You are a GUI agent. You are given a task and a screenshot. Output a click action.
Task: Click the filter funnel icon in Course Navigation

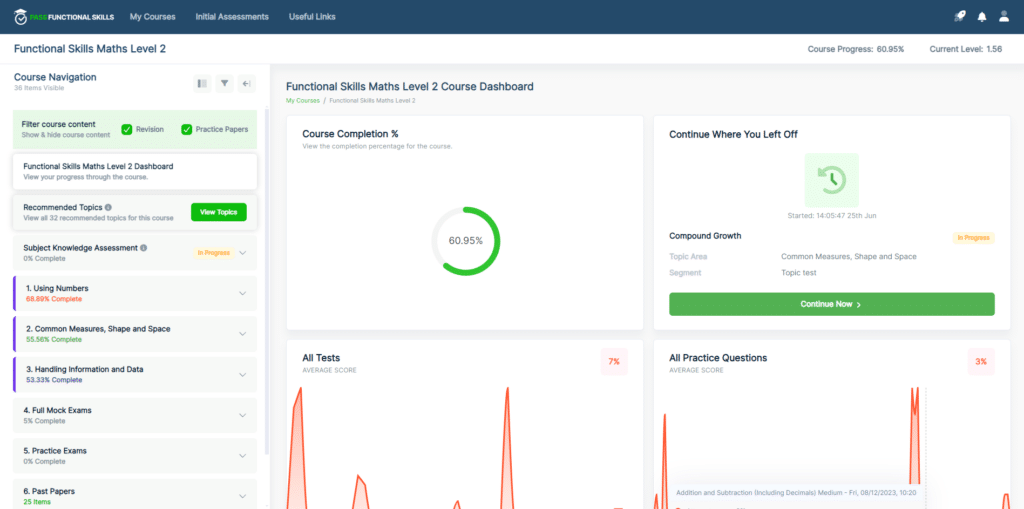[x=225, y=84]
